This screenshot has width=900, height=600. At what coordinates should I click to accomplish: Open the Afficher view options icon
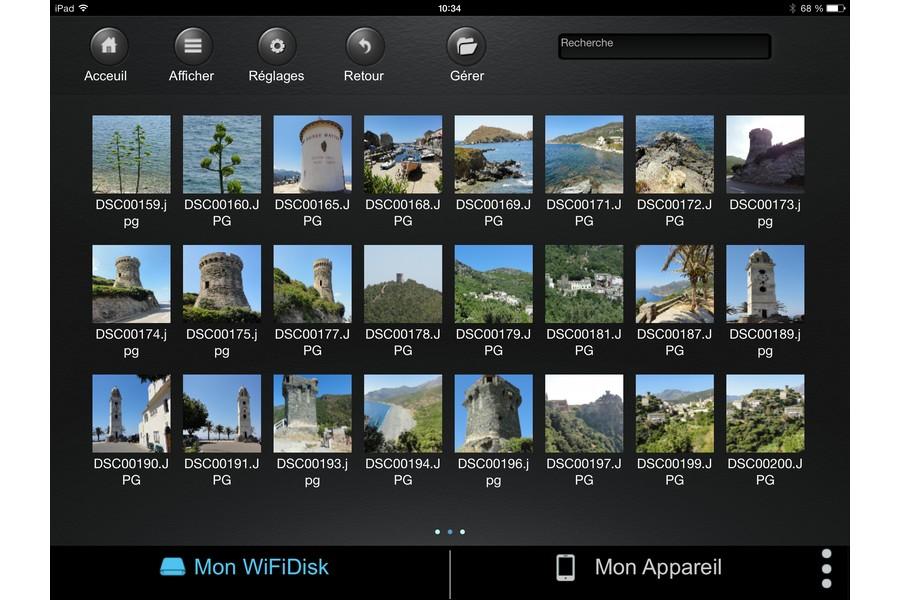193,46
